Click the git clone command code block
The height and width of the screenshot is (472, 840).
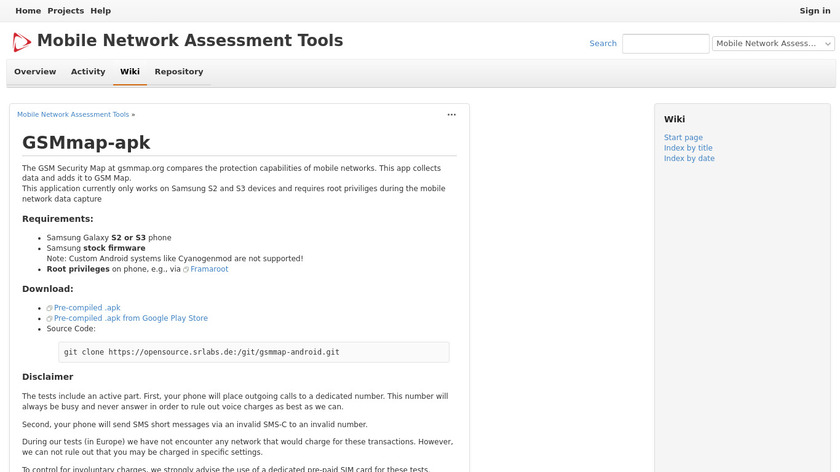coord(253,352)
